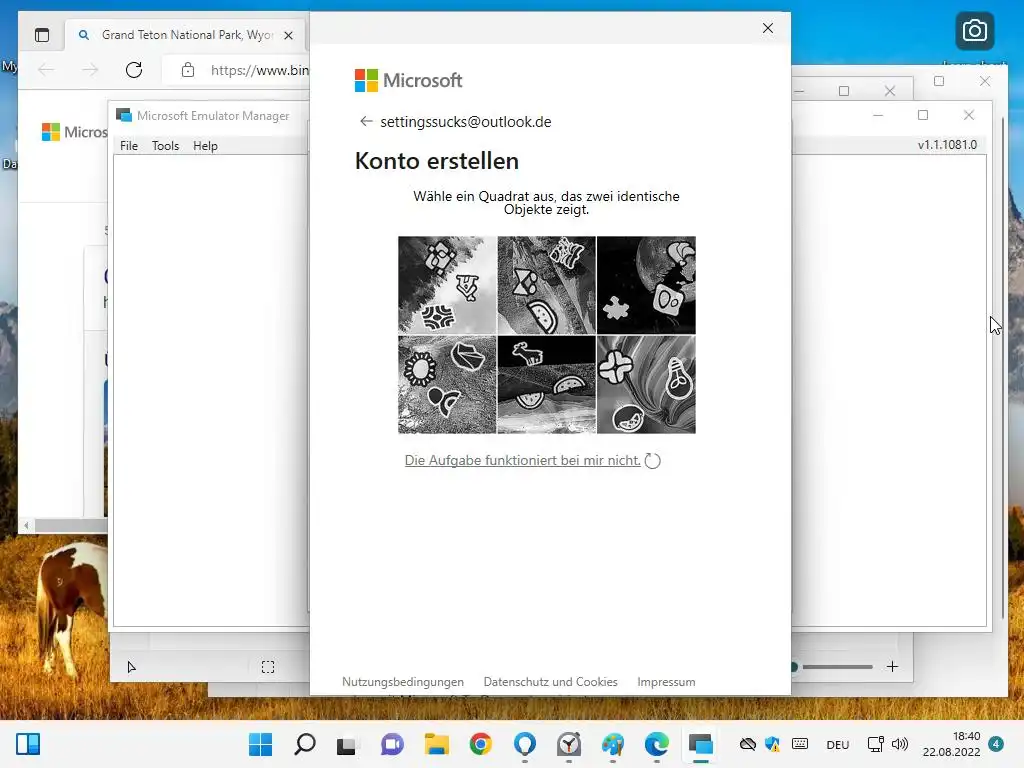Click the touch keyboard tray icon

[800, 744]
